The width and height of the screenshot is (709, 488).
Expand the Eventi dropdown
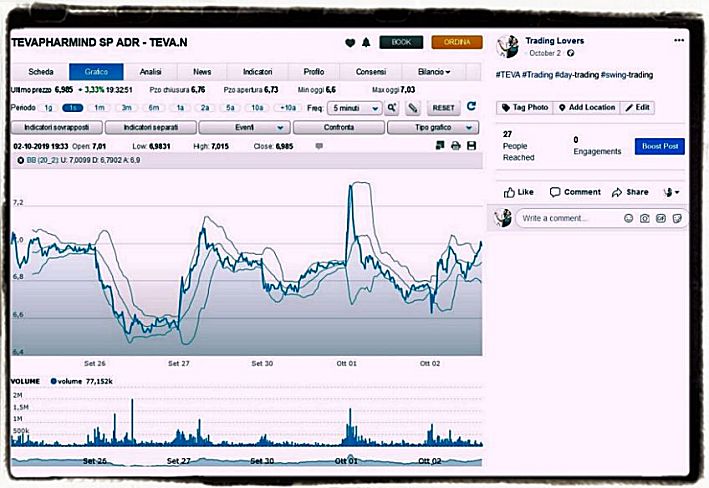pyautogui.click(x=244, y=128)
